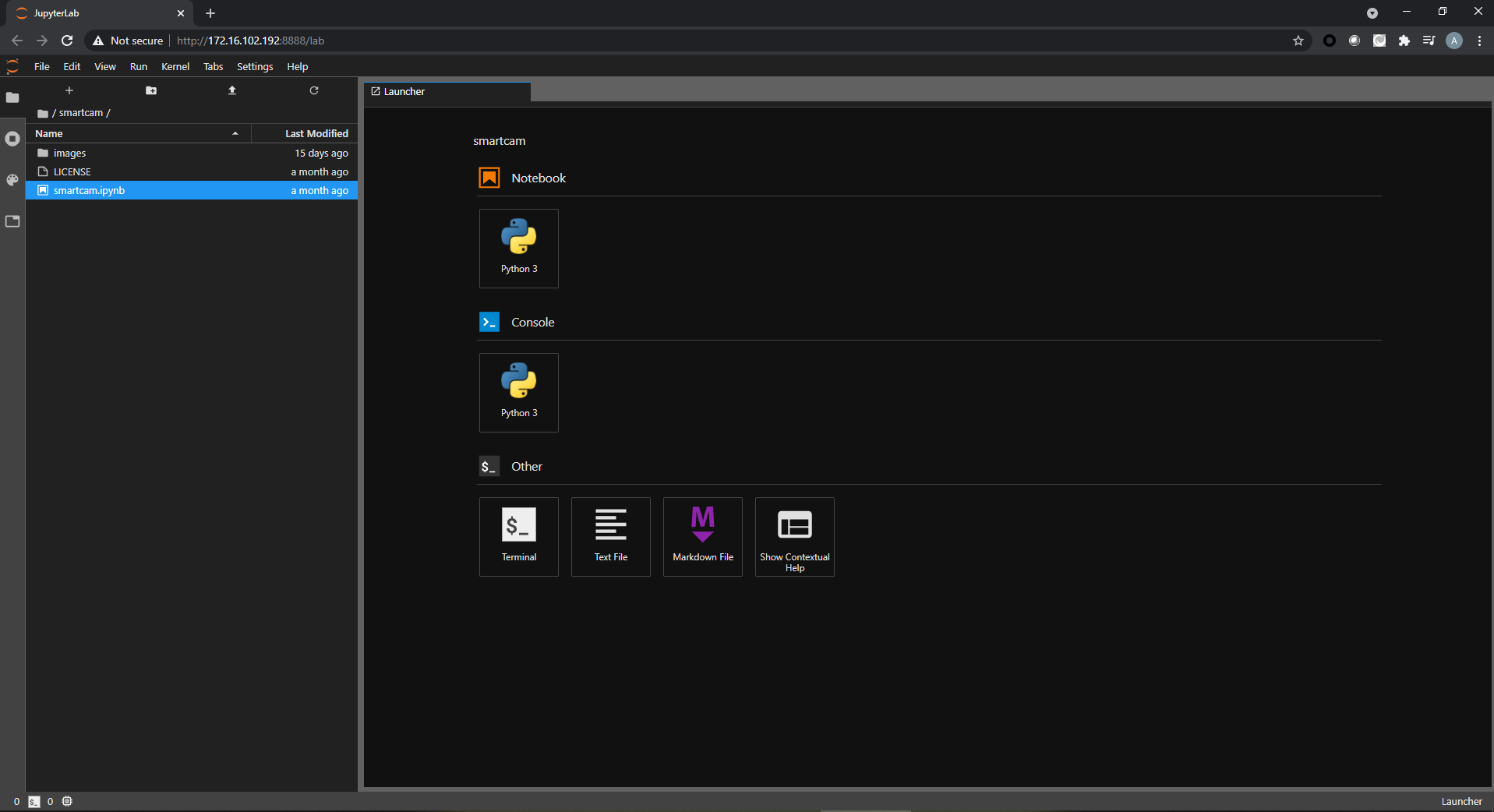Open the Running Terminals and Kernels panel
The height and width of the screenshot is (812, 1494).
pos(12,139)
